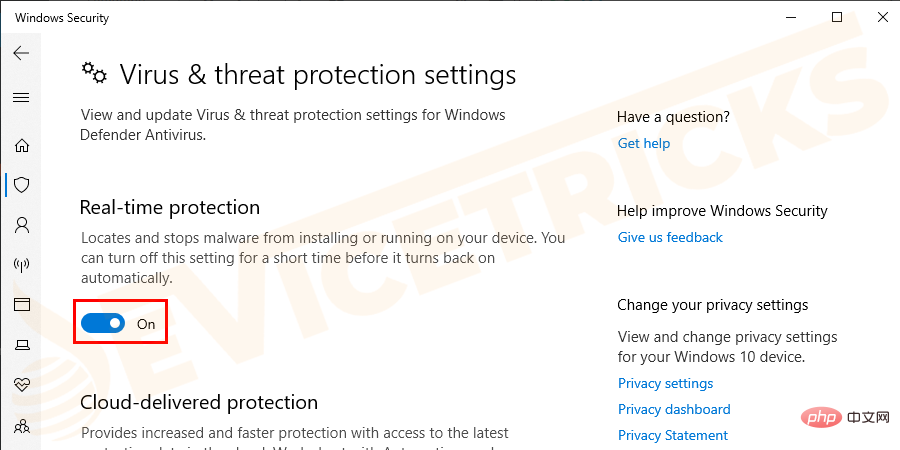
Task: Open the Give us feedback link
Action: (670, 237)
